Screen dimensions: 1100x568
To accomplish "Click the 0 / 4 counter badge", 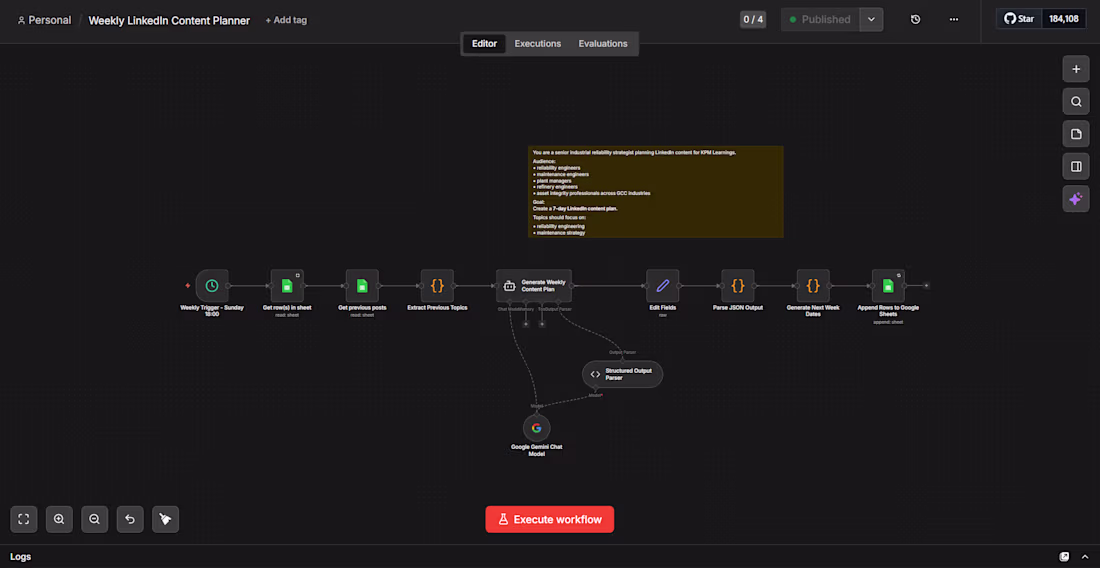I will click(x=753, y=20).
